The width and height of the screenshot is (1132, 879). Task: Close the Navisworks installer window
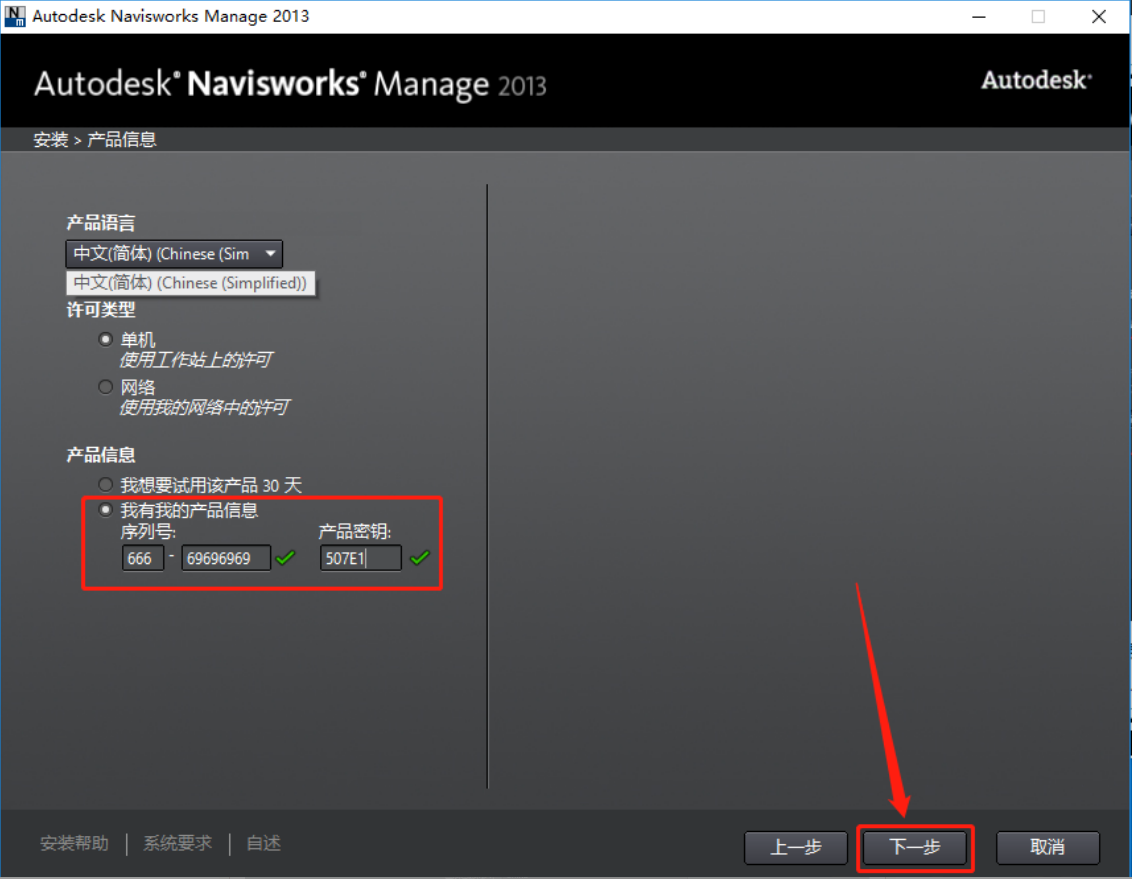pyautogui.click(x=1097, y=16)
